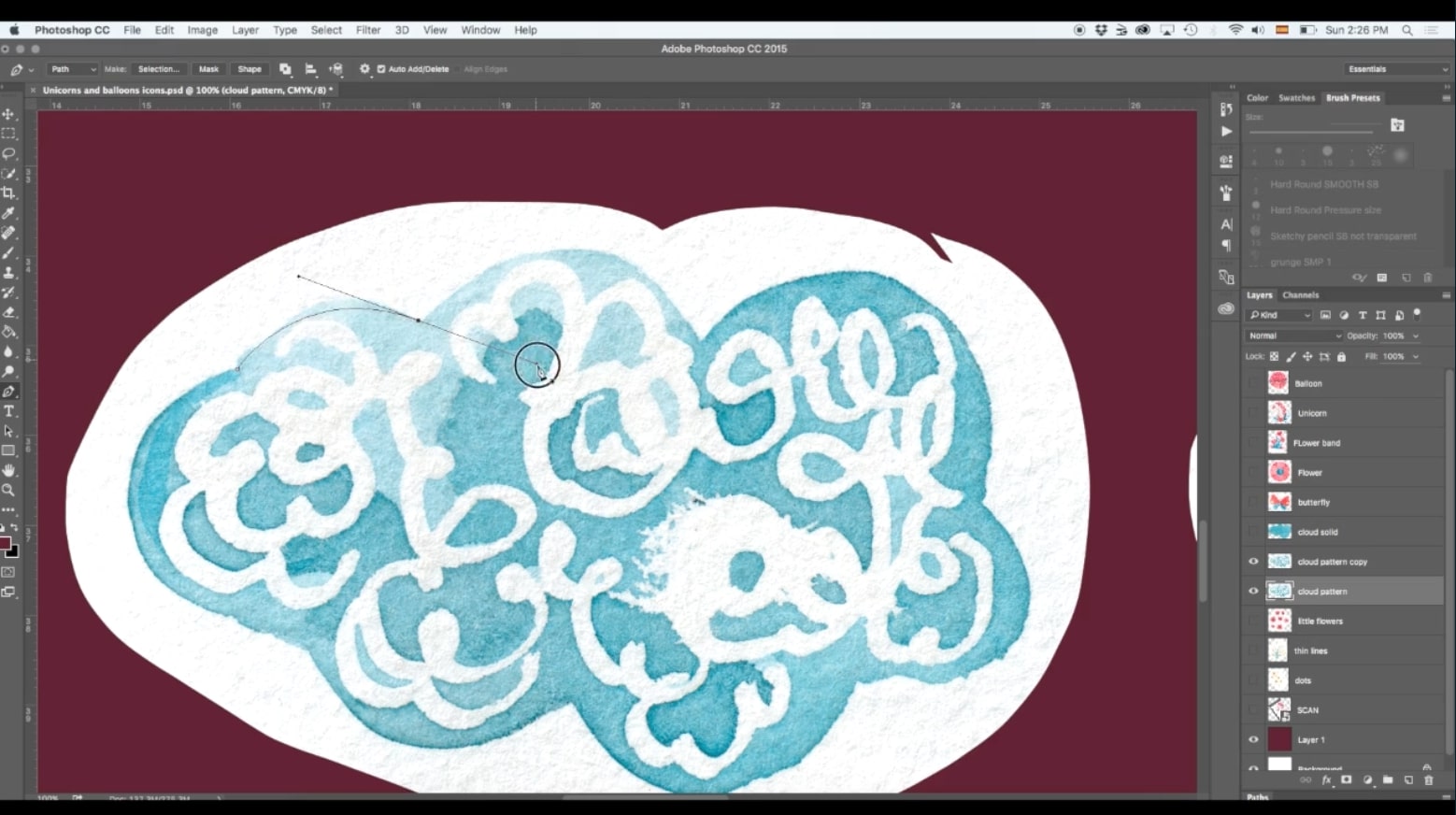Select the Type tool

9,410
